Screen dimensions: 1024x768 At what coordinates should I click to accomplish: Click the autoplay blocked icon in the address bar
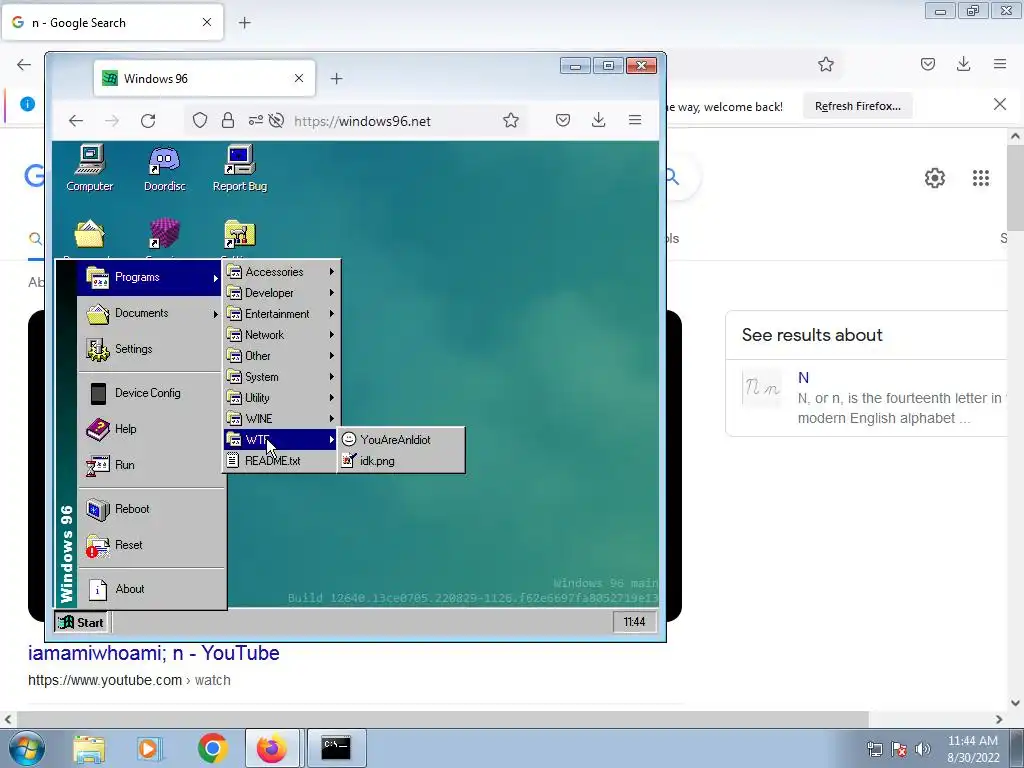(276, 120)
